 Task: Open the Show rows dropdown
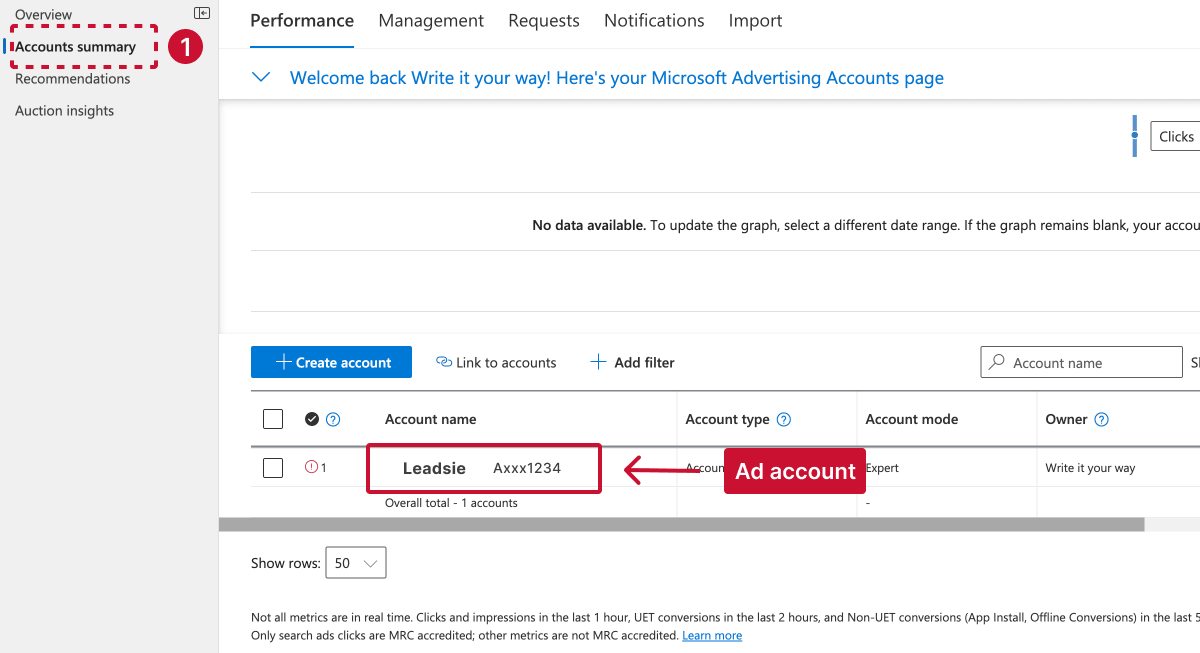pos(355,562)
